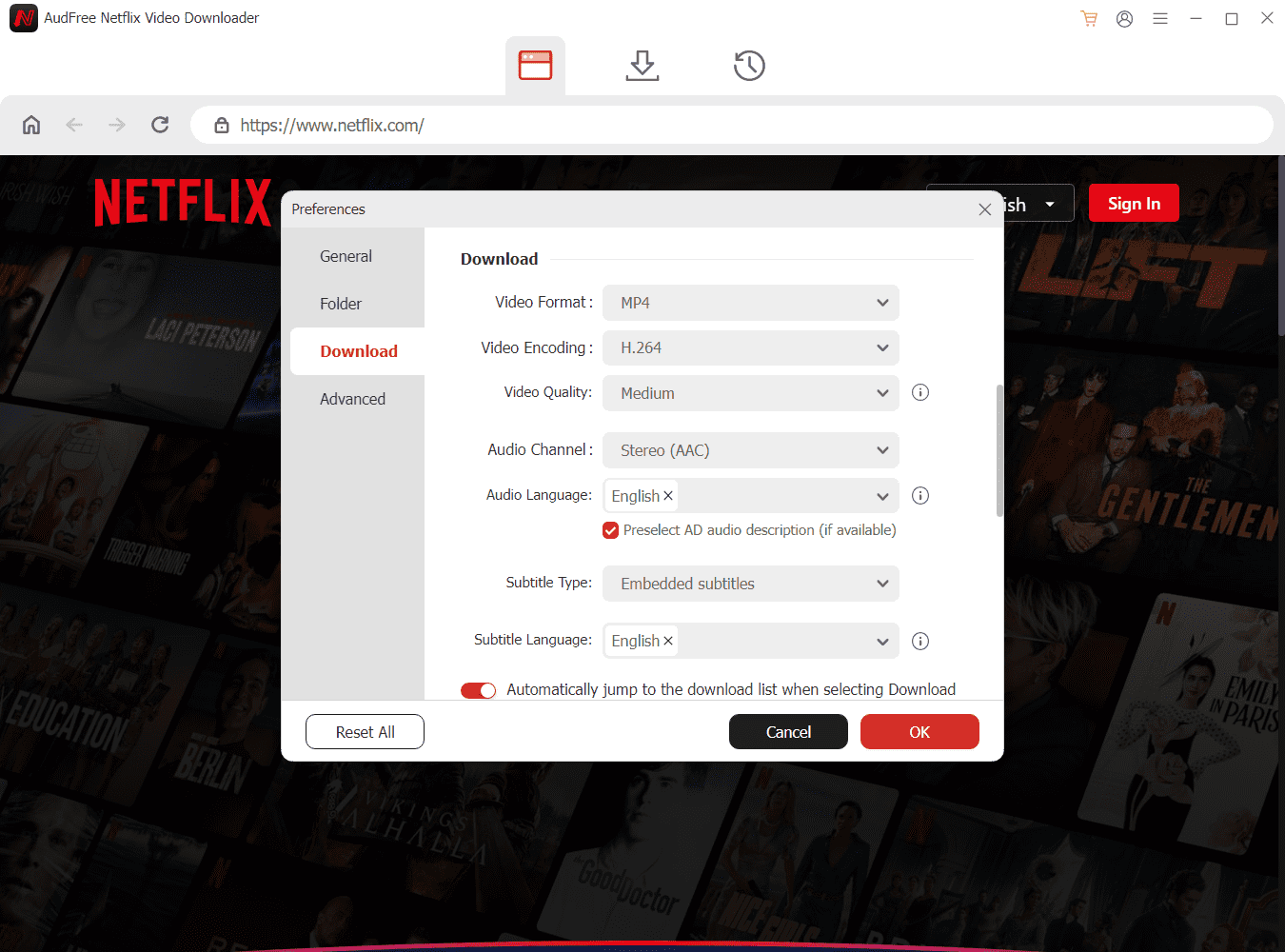The height and width of the screenshot is (952, 1285).
Task: Select the Download preferences tab
Action: click(x=357, y=351)
